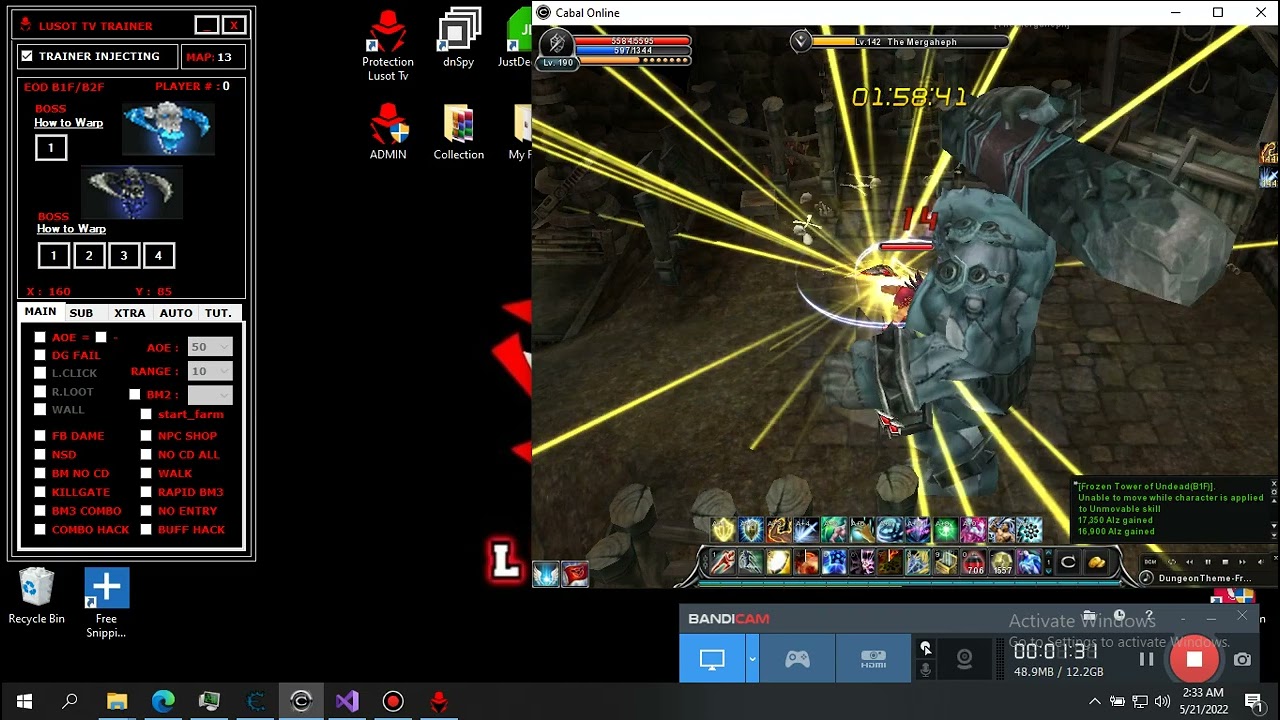Select the MAIN tab
This screenshot has height=720, width=1280.
point(40,312)
